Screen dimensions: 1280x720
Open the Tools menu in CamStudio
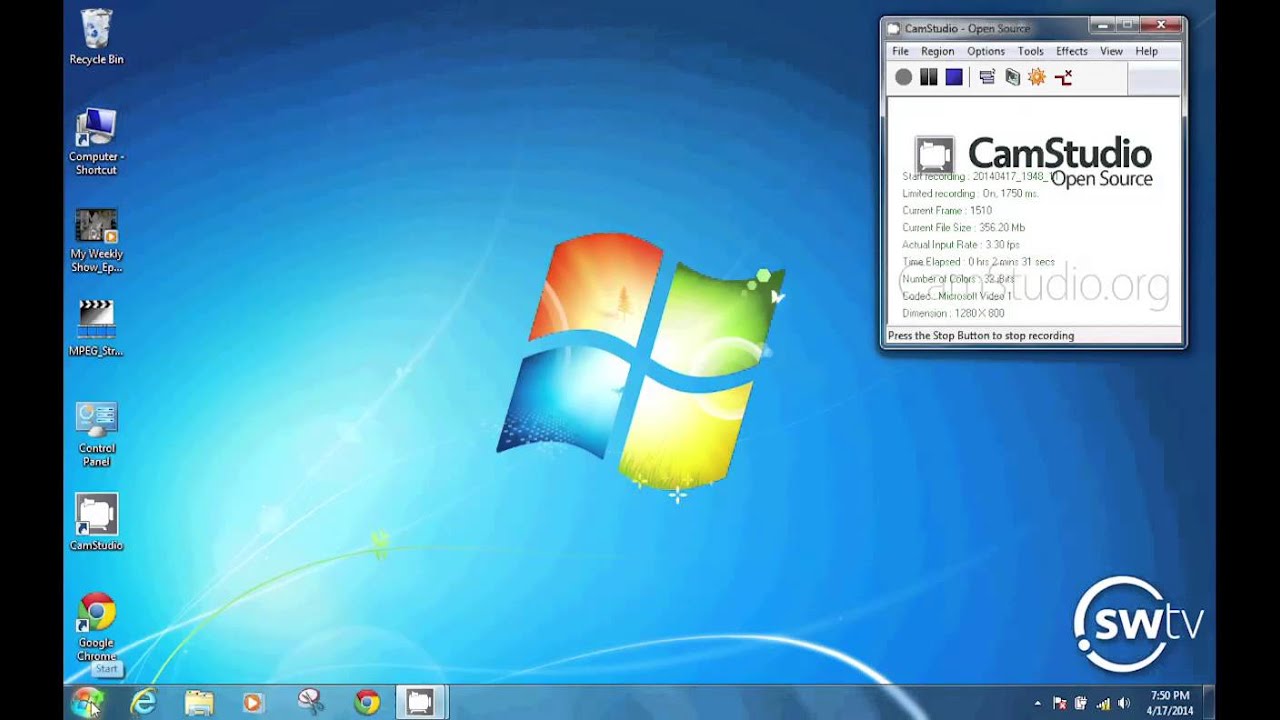(1030, 51)
